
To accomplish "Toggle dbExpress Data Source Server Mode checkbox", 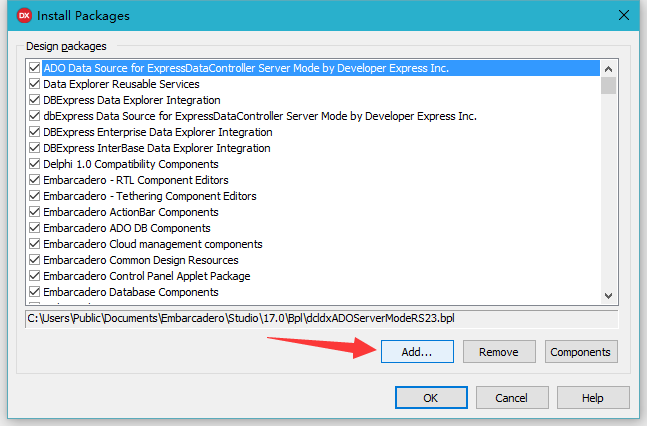I will [35, 116].
